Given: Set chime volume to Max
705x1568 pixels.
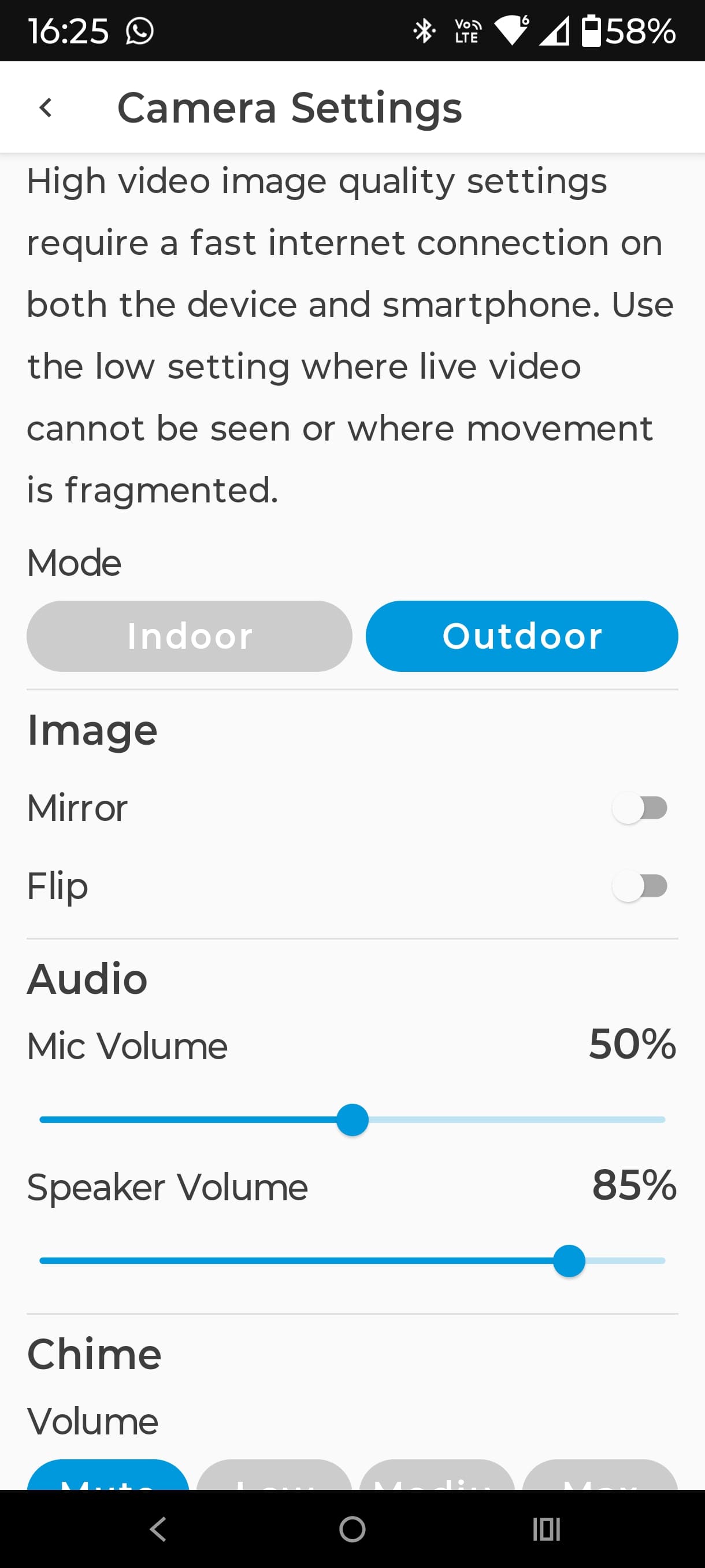Looking at the screenshot, I should point(600,1476).
